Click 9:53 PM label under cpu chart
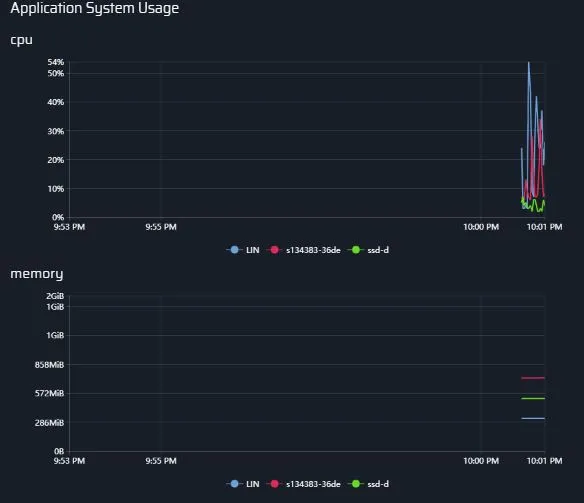Viewport: 584px width, 503px height. click(69, 227)
